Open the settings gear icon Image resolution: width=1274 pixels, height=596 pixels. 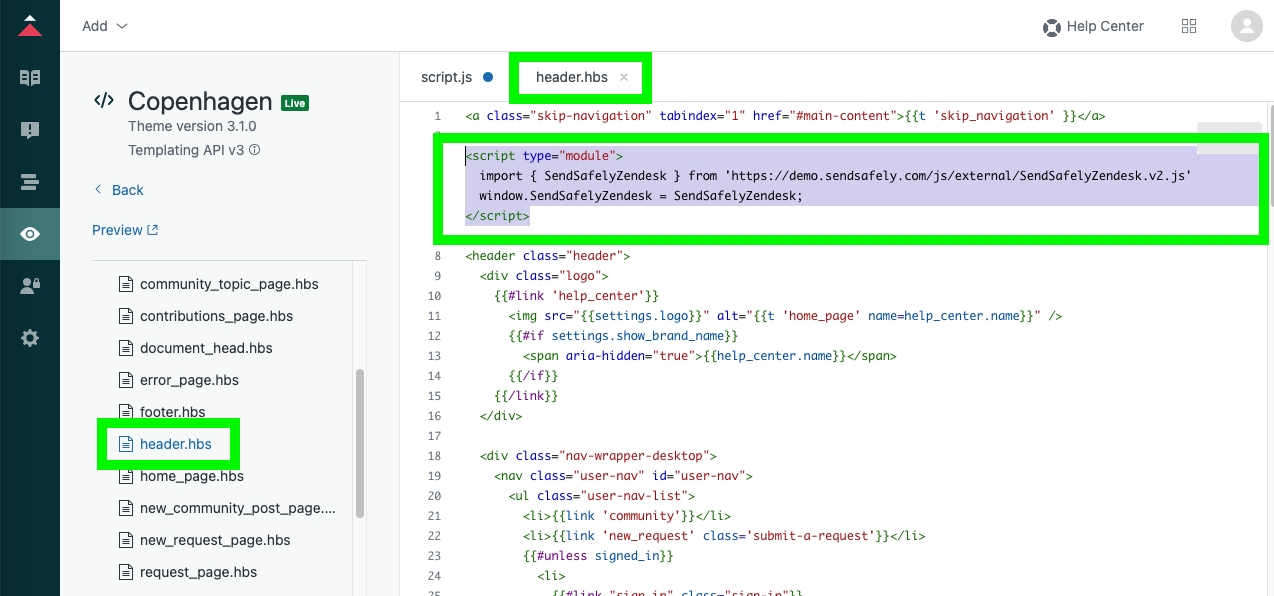(30, 338)
